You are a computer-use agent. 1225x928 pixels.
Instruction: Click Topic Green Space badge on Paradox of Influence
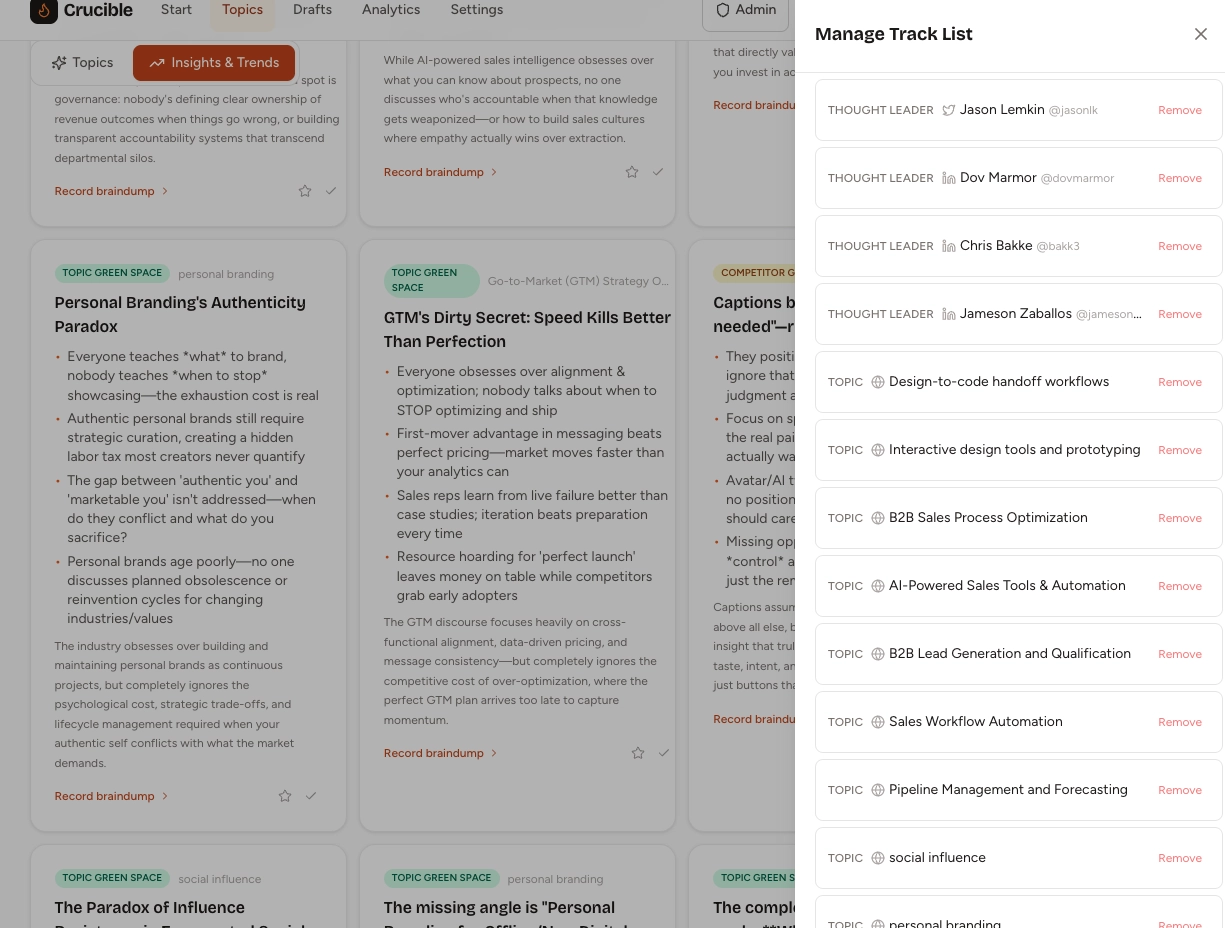point(112,878)
